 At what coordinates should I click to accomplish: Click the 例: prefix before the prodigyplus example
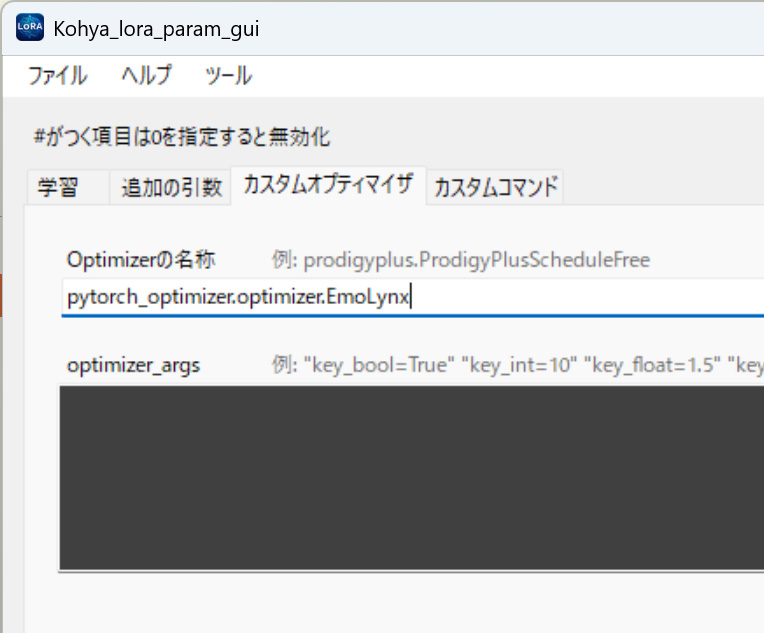[x=285, y=260]
